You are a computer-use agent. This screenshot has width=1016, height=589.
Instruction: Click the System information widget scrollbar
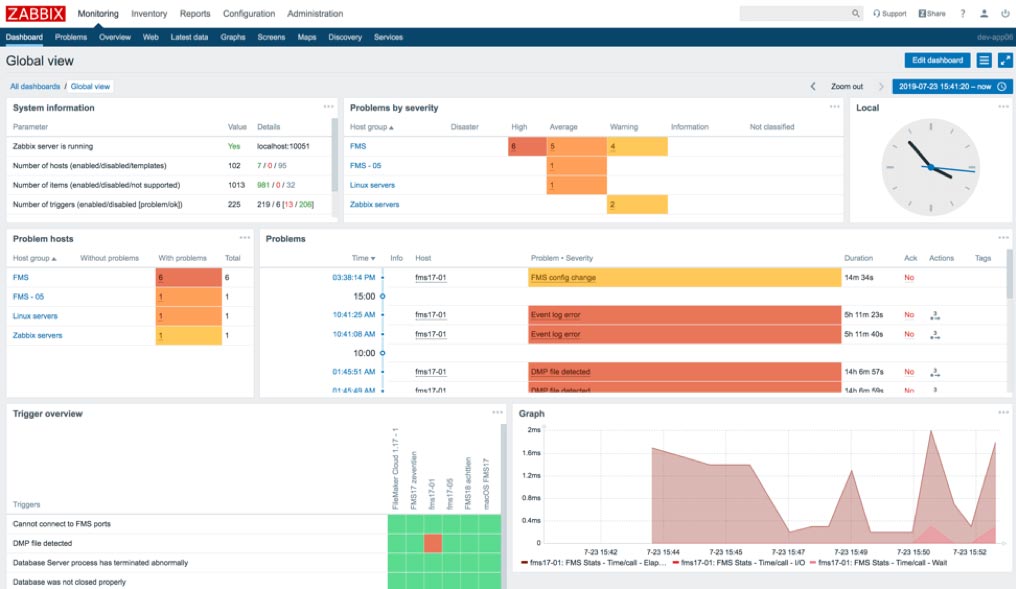click(334, 154)
